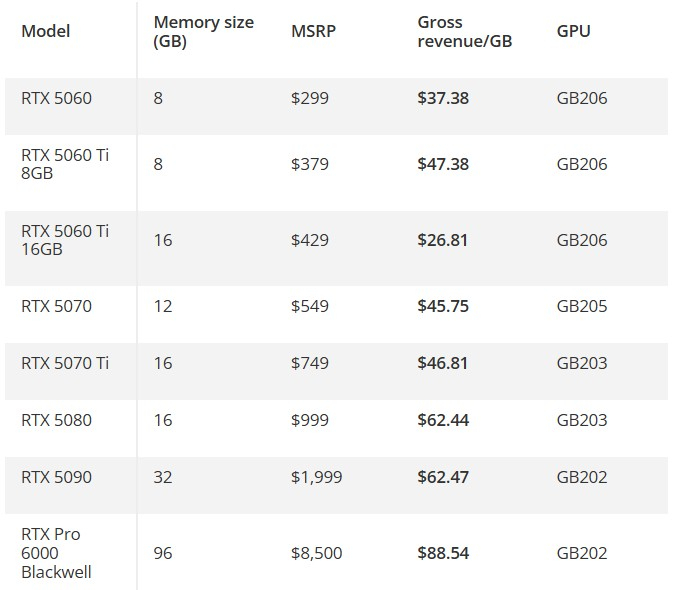Click the RTX 5090 model name
This screenshot has height=590, width=675.
tap(56, 477)
